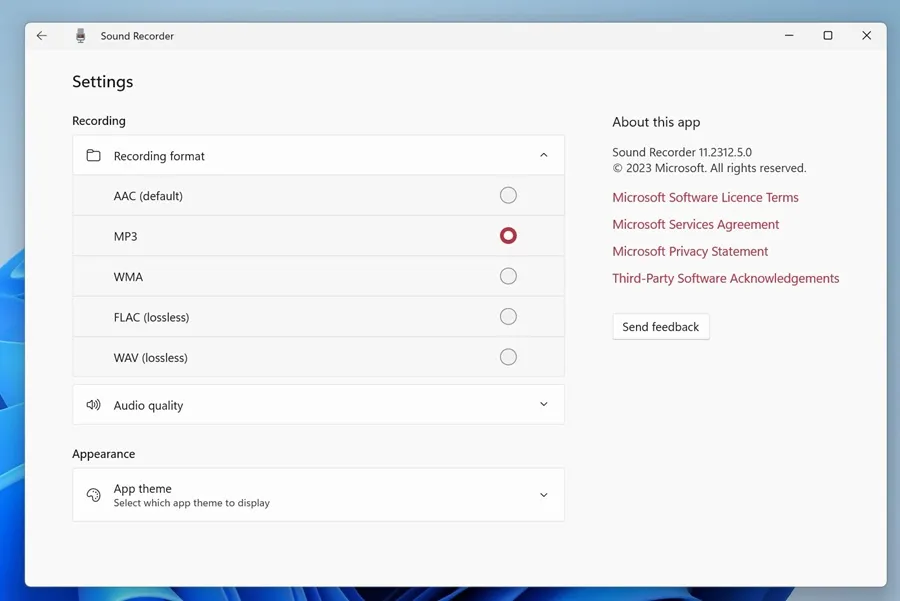Maximize the Sound Recorder window
The height and width of the screenshot is (601, 900).
(828, 36)
